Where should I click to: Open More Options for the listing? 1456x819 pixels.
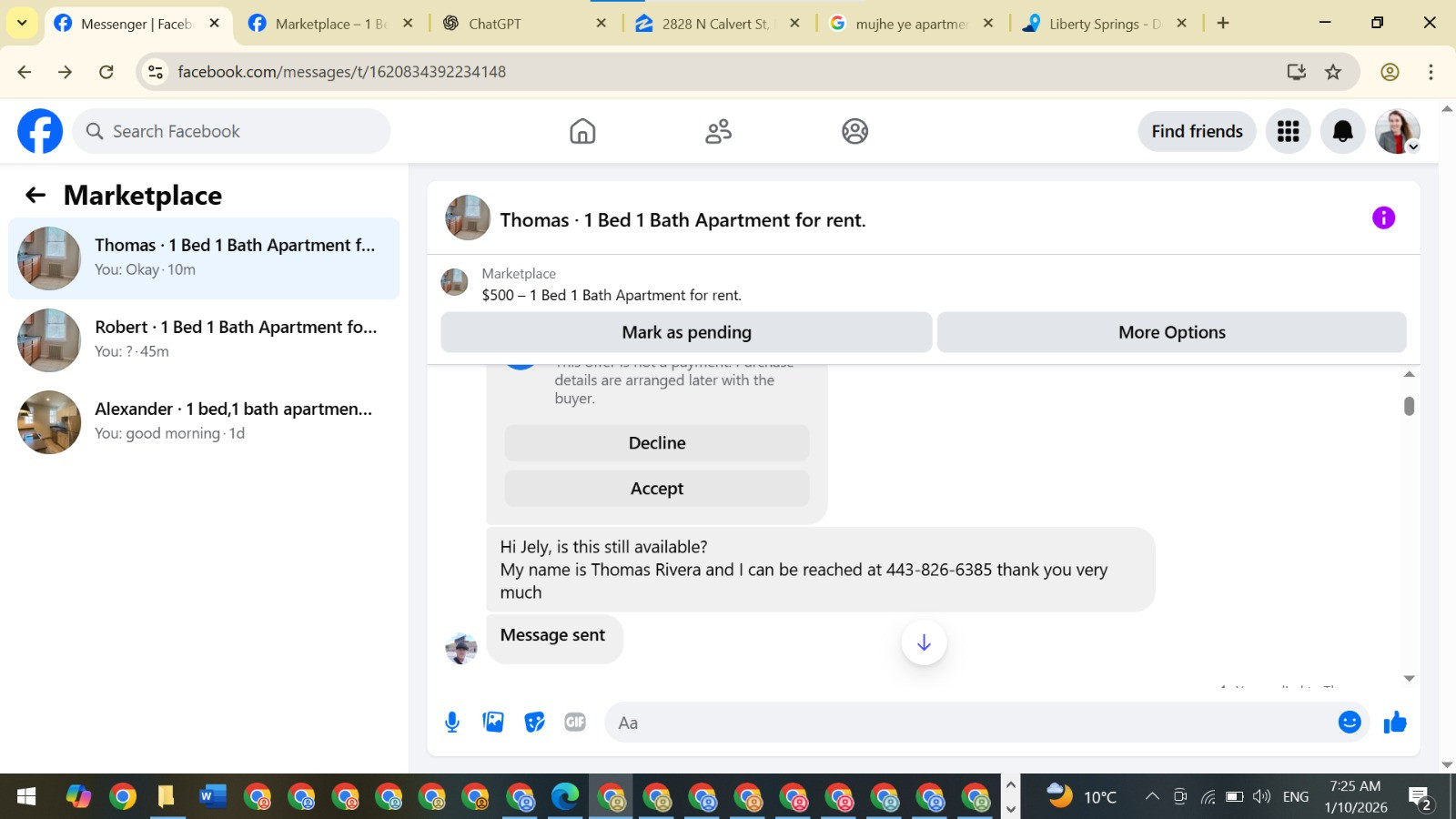(1171, 332)
